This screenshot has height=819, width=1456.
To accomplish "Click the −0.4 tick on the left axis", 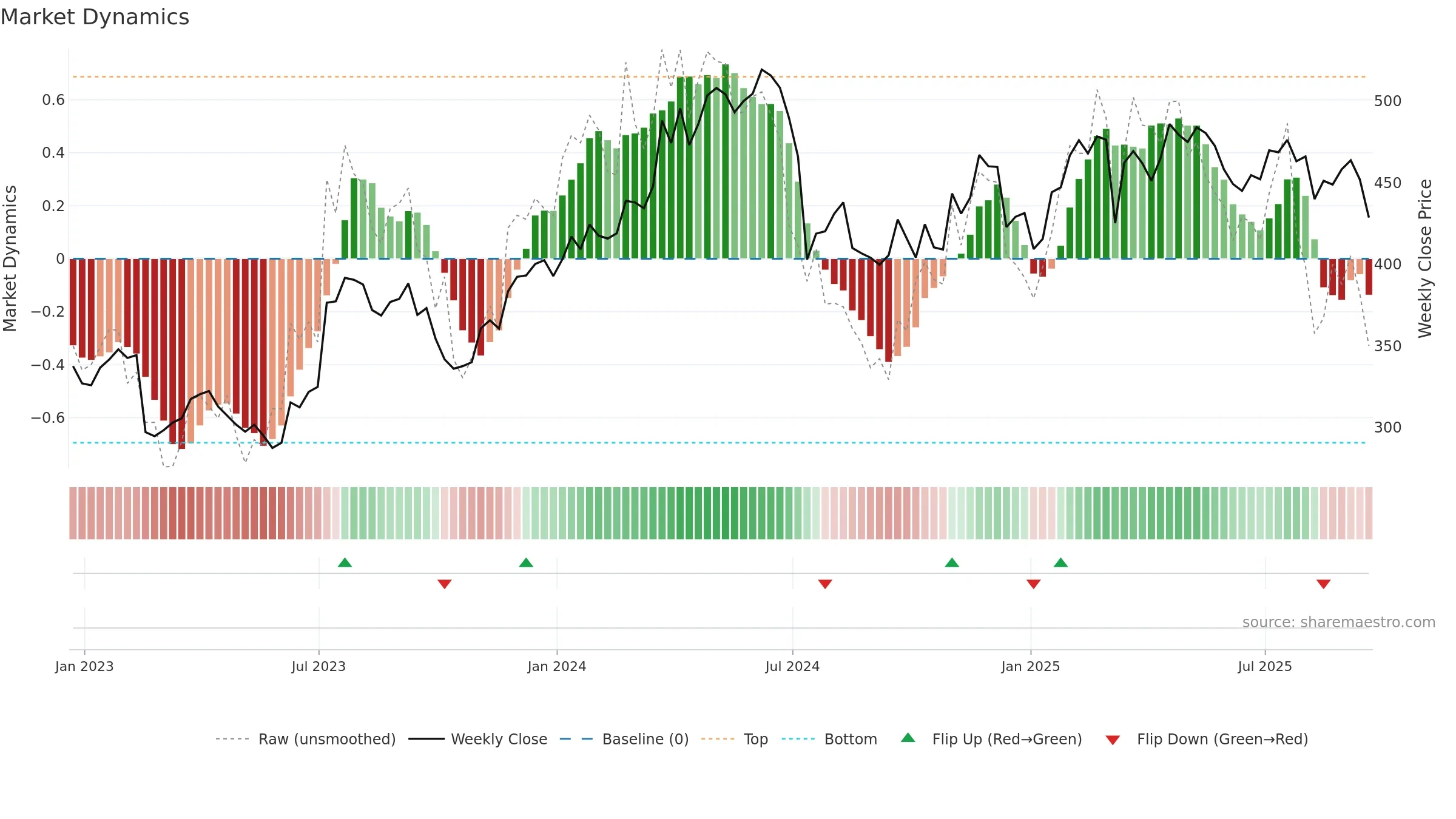I will pos(48,365).
